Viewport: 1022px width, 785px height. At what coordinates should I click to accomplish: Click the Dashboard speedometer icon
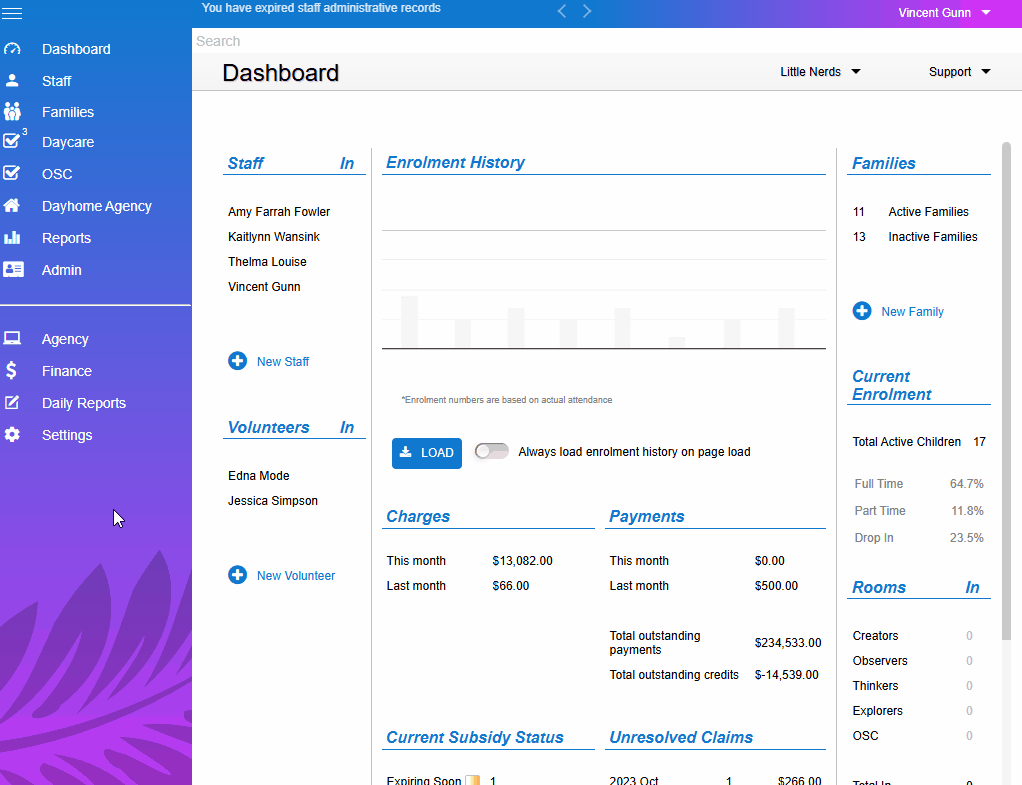coord(12,49)
